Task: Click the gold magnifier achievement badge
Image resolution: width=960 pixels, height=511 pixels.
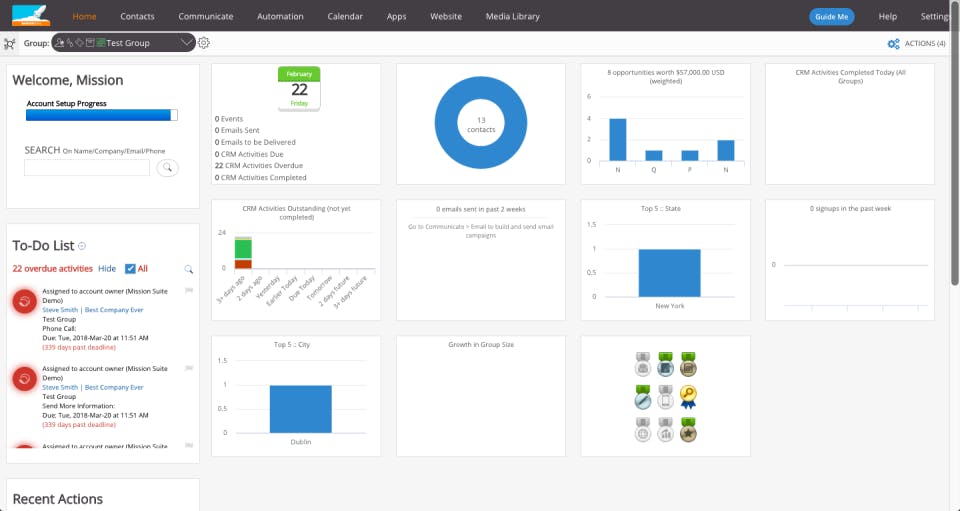Action: (688, 396)
